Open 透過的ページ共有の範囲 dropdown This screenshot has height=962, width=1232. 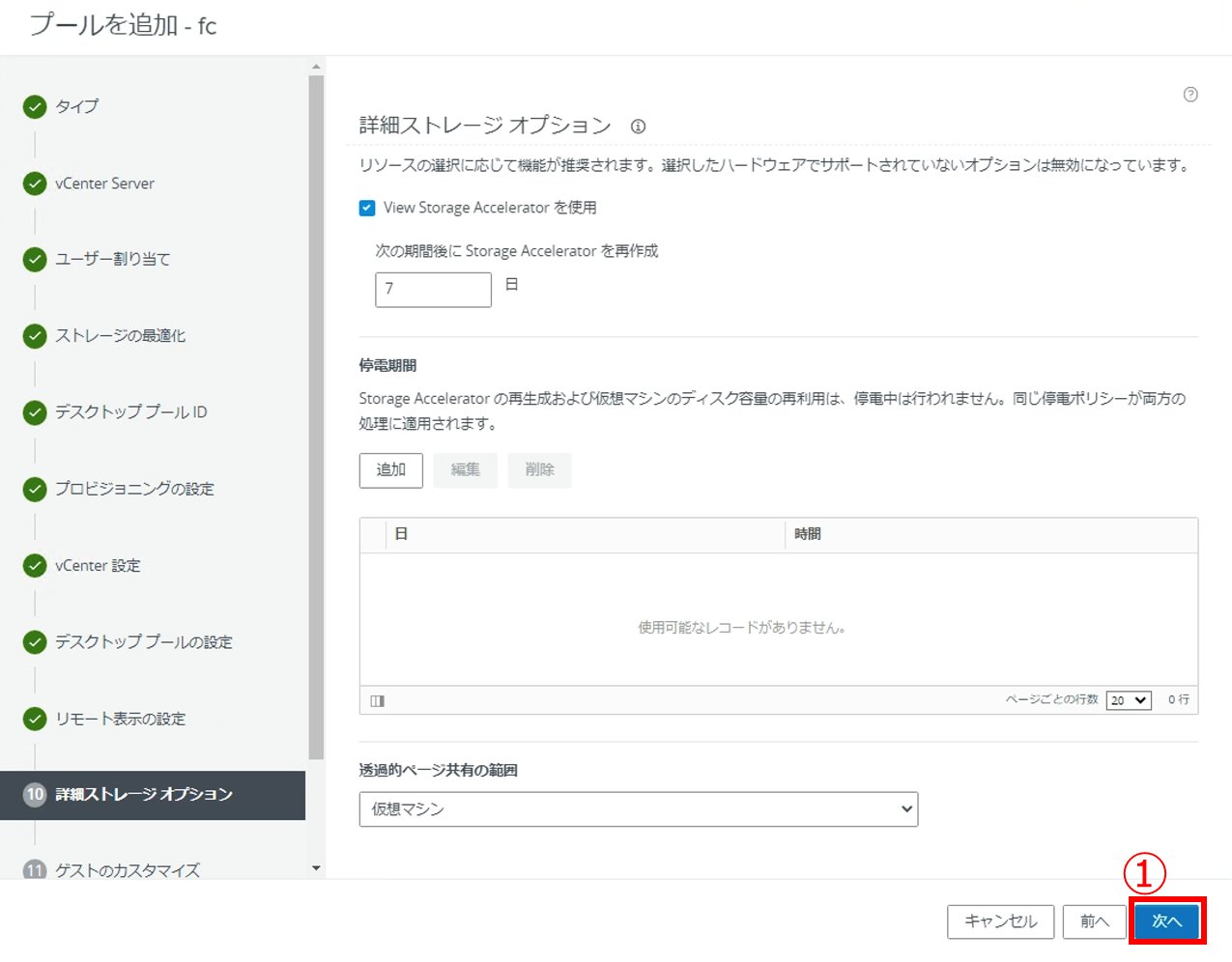[x=638, y=809]
